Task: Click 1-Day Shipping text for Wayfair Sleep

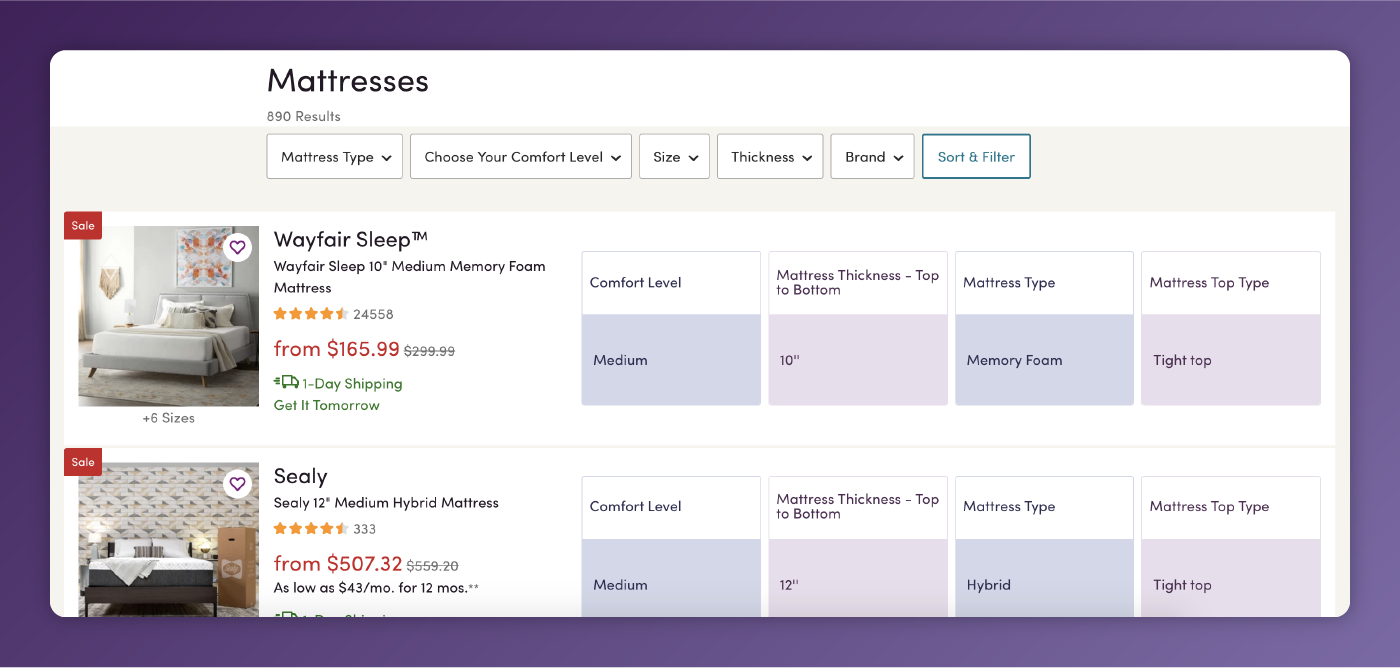Action: [x=352, y=383]
